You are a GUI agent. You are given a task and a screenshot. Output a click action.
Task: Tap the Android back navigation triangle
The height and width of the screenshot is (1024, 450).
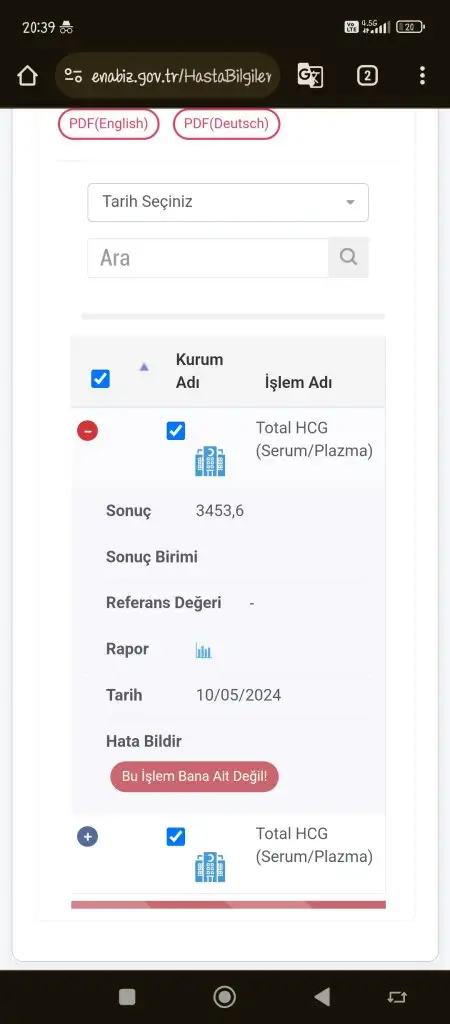tap(321, 997)
